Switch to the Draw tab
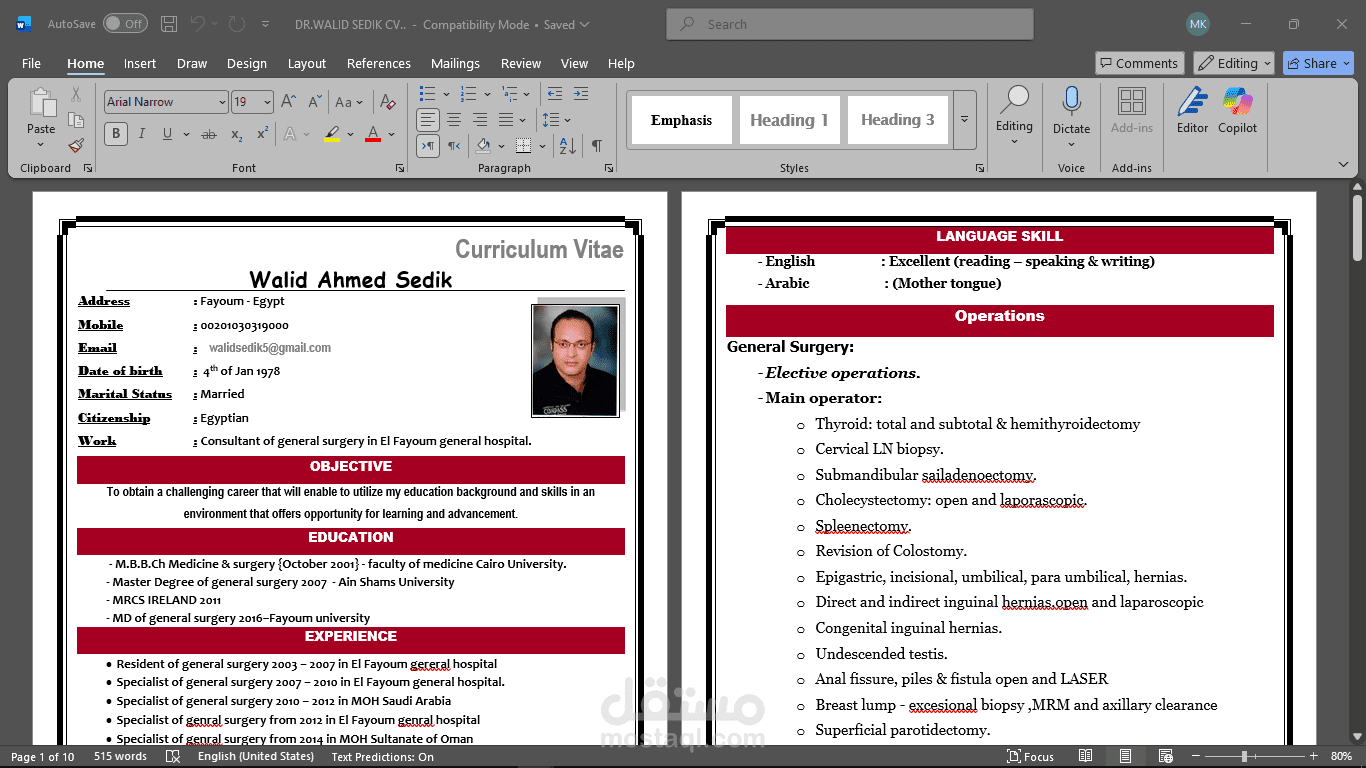The image size is (1366, 768). pos(192,63)
